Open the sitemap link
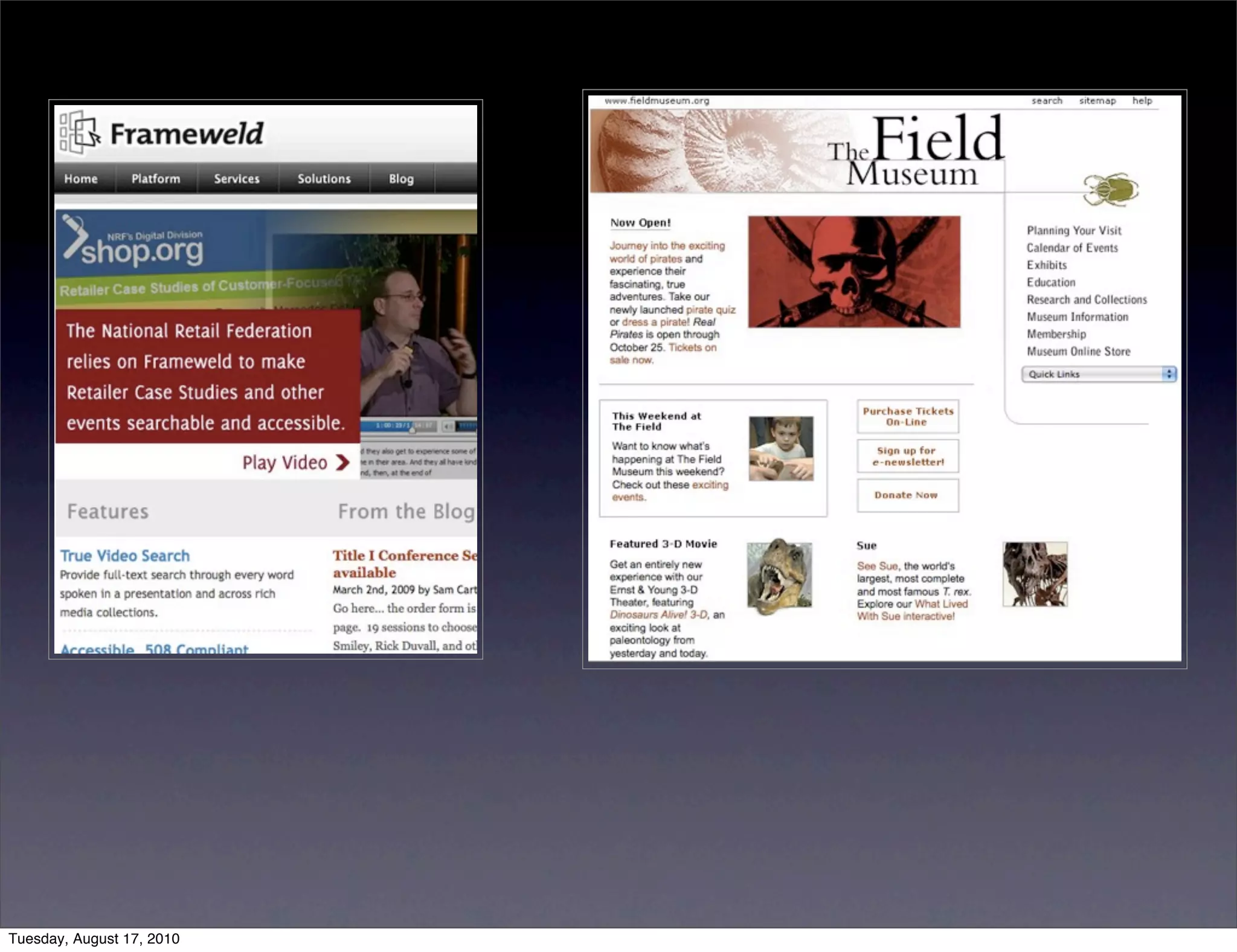Image resolution: width=1237 pixels, height=952 pixels. 1097,101
